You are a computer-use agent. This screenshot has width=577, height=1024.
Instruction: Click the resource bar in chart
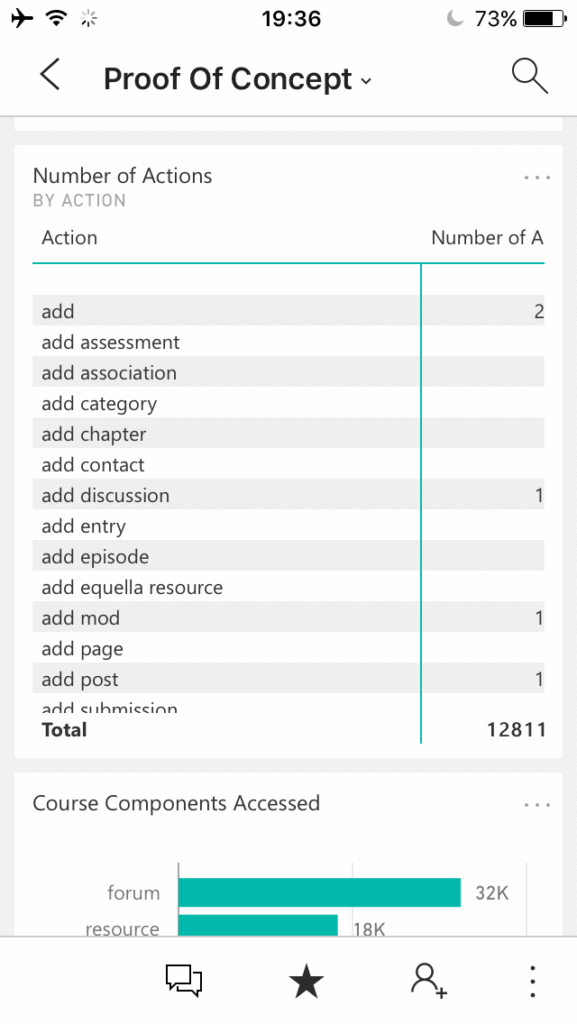coord(258,926)
